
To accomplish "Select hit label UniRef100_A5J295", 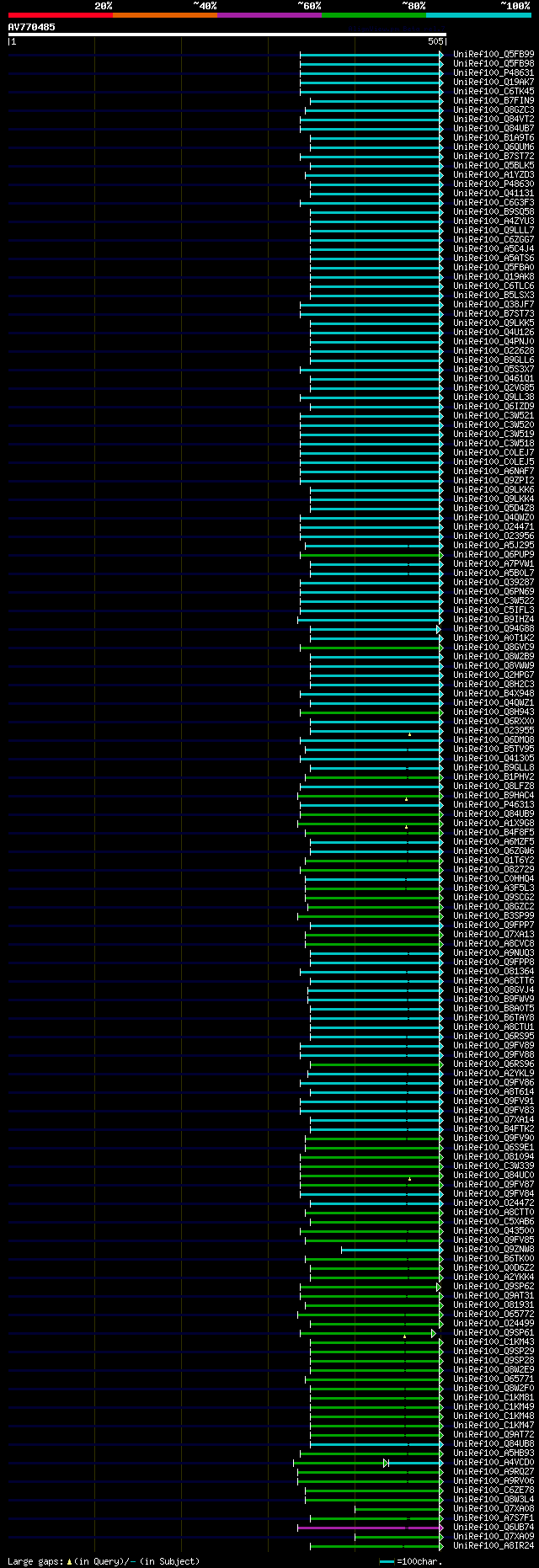I will click(494, 545).
